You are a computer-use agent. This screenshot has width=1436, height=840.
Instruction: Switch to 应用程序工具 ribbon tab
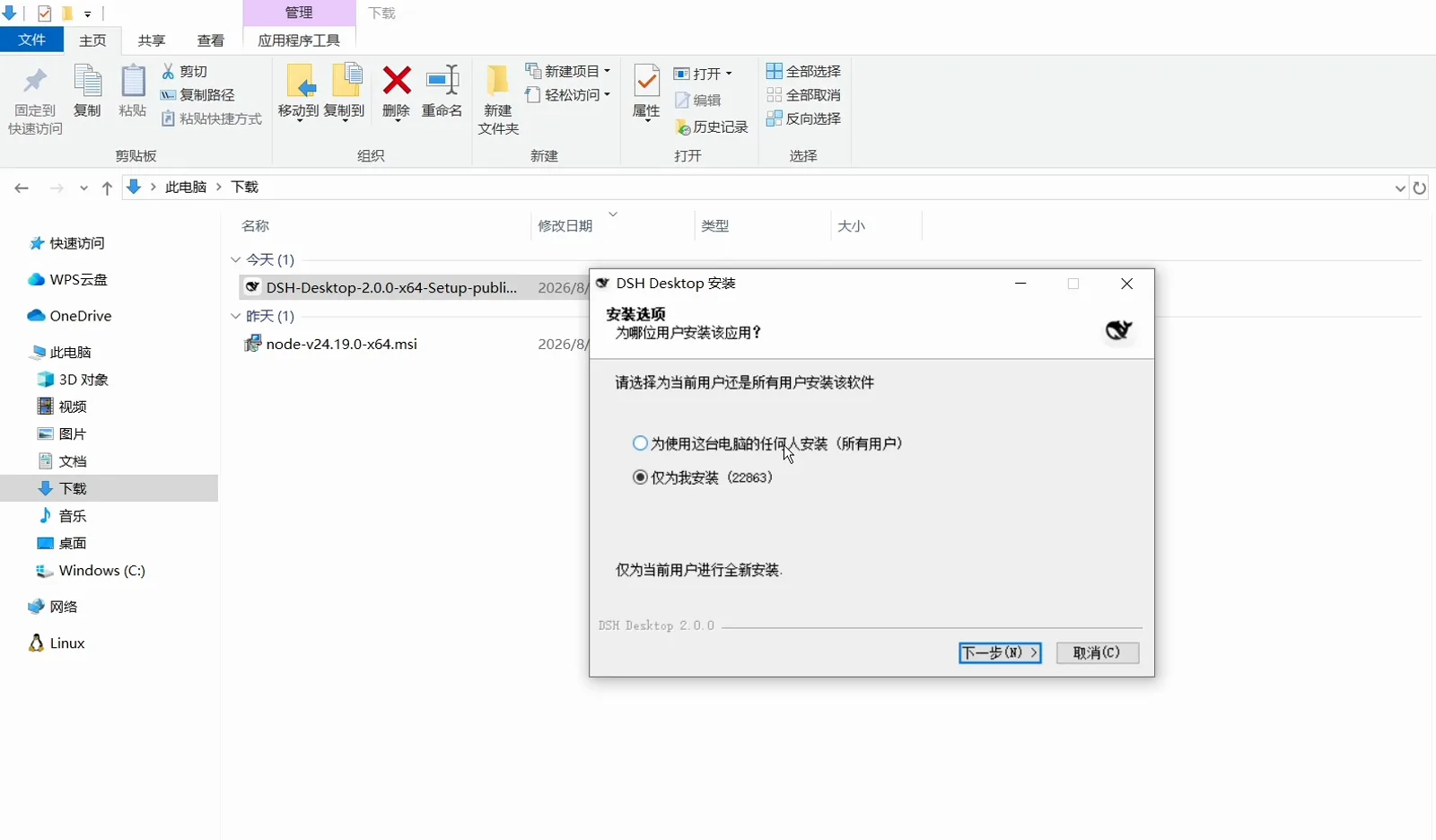(299, 40)
